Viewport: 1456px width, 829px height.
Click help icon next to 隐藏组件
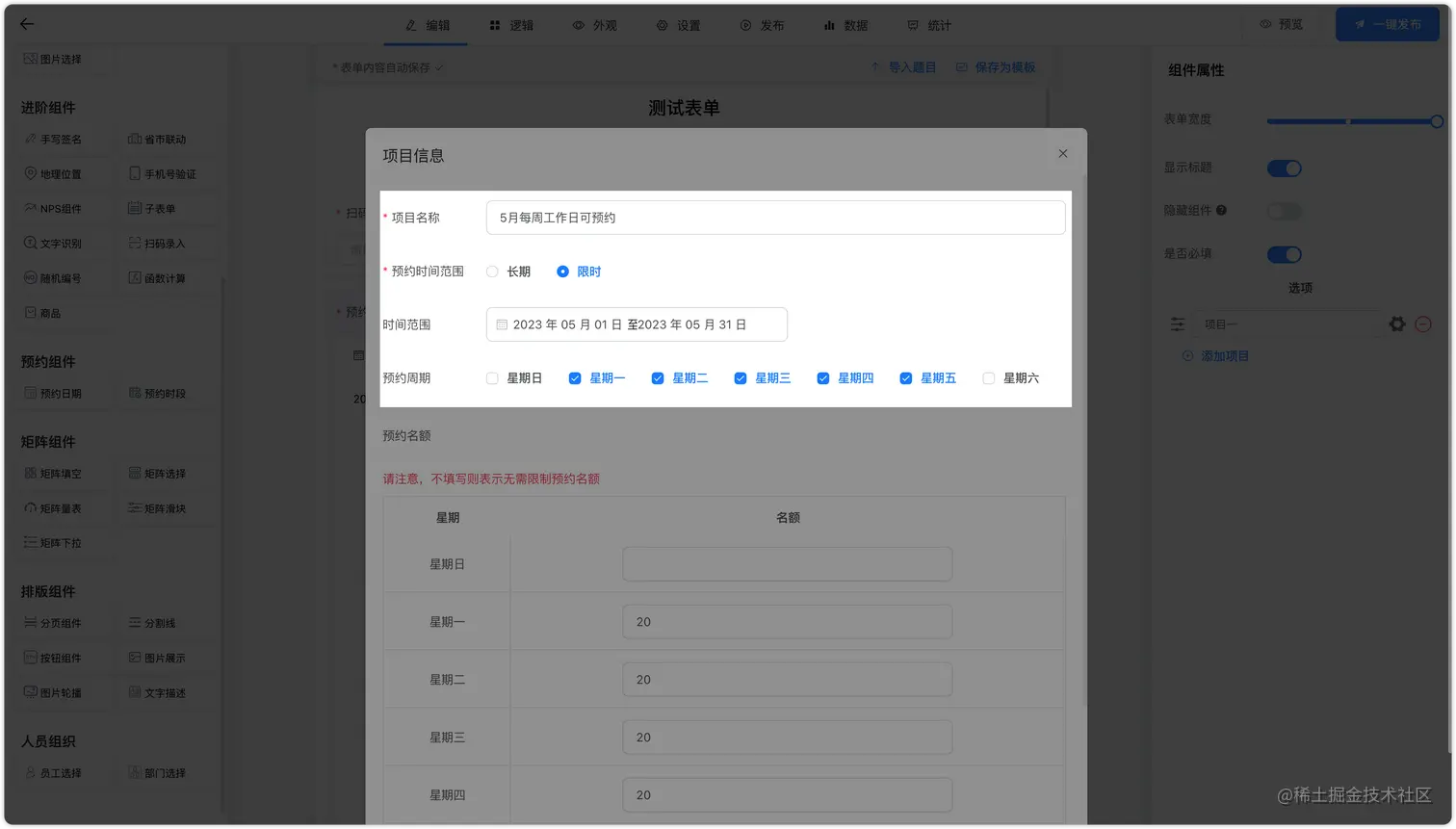[x=1221, y=210]
